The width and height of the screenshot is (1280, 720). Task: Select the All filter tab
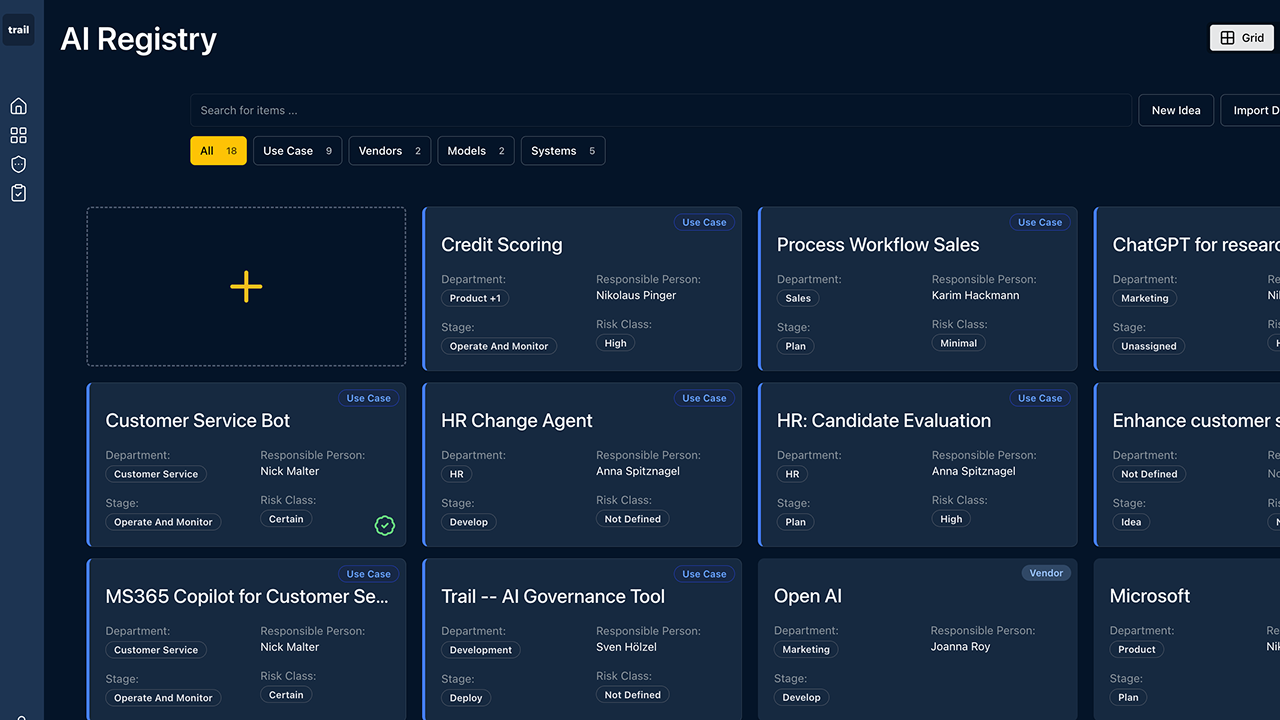coord(218,151)
